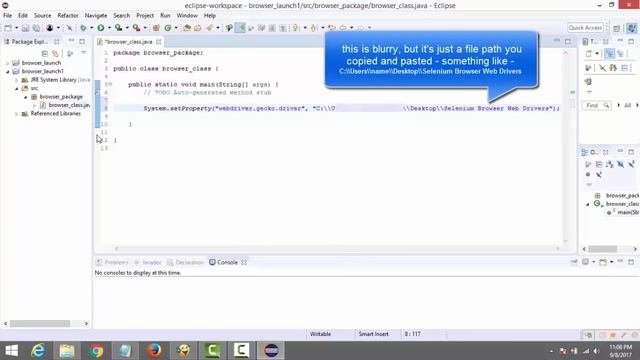Open the Project menu
The width and height of the screenshot is (640, 360).
pos(145,16)
